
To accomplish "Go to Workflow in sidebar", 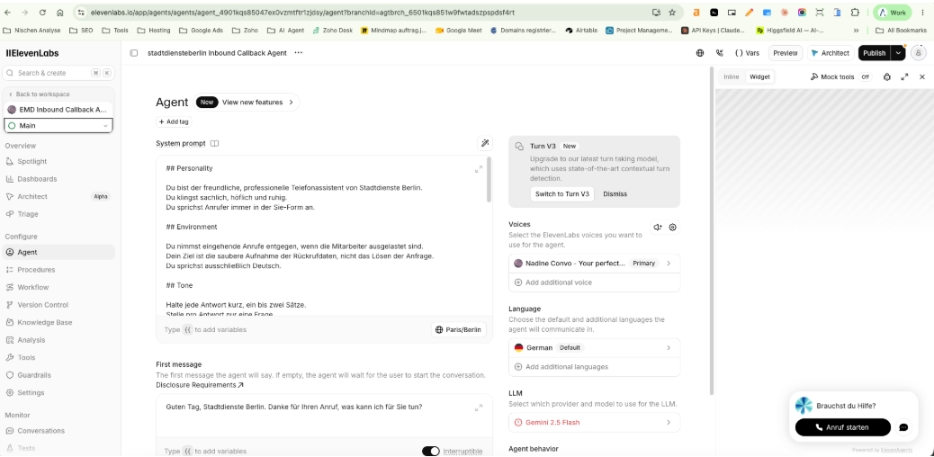I will [33, 287].
